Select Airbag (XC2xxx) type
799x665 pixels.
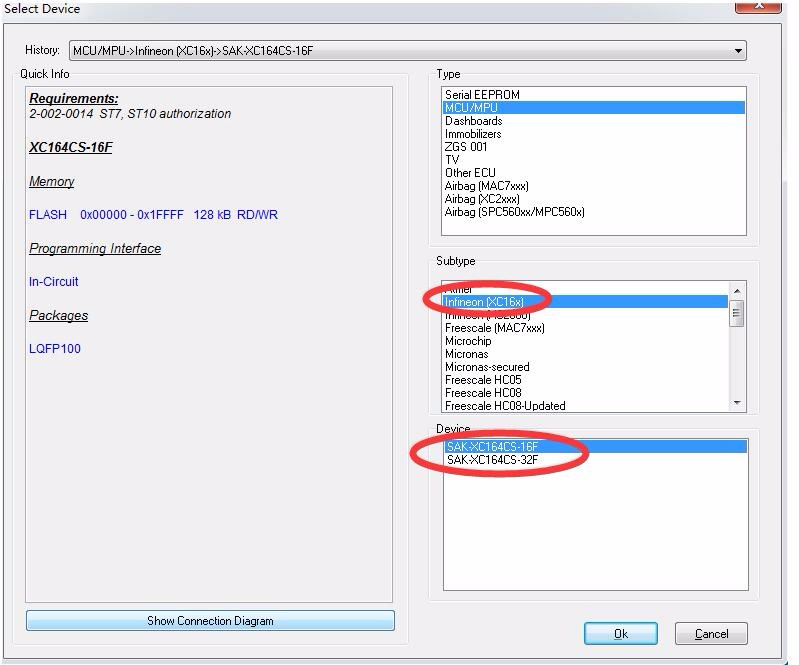[x=594, y=199]
